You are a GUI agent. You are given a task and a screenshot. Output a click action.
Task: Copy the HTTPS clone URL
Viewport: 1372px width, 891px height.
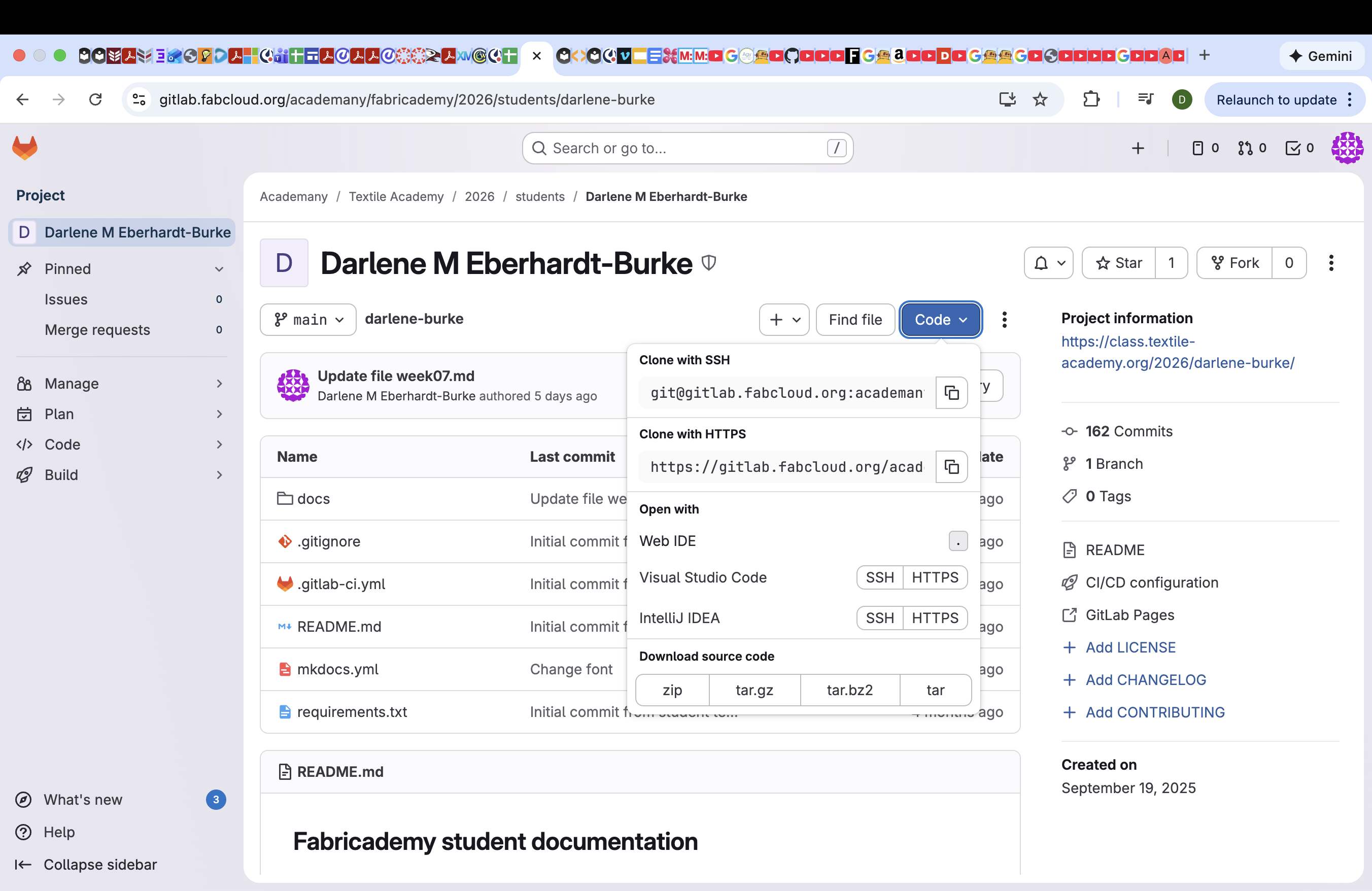pos(951,466)
